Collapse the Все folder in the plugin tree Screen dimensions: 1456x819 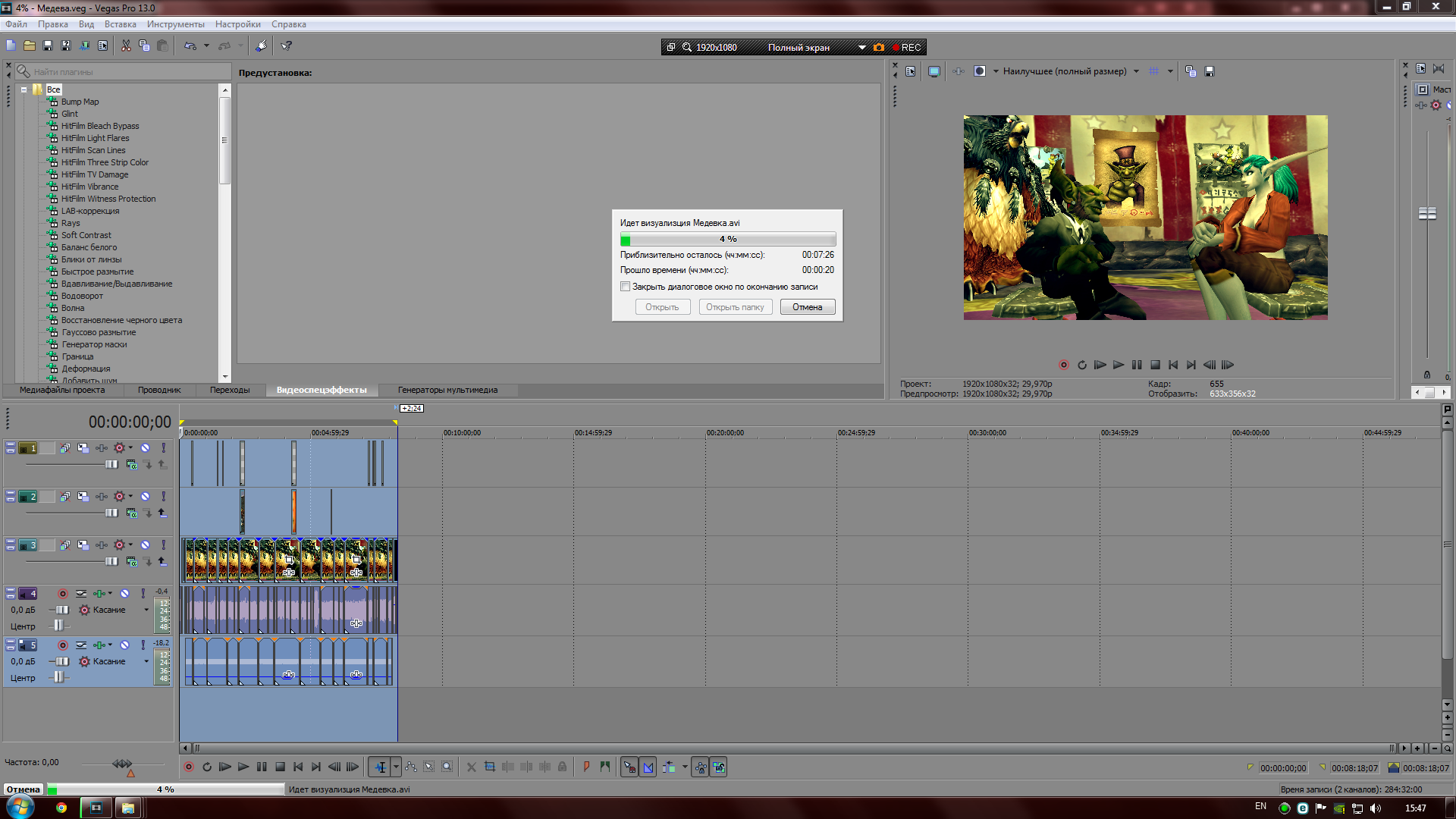coord(24,89)
